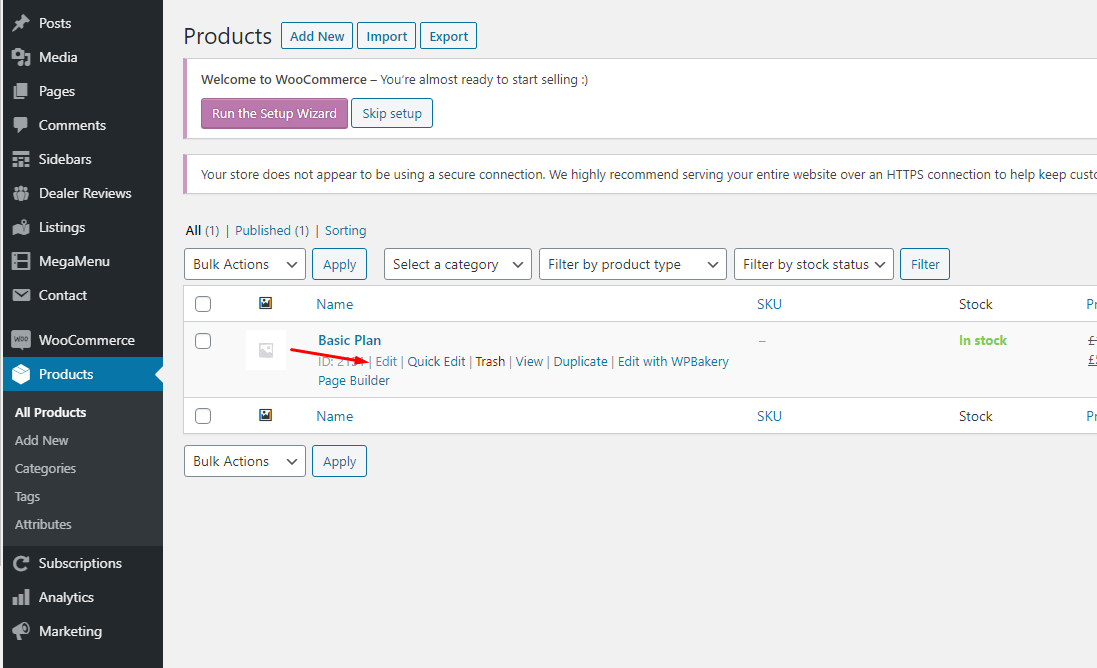The width and height of the screenshot is (1097, 668).
Task: Open Categories submenu item under Products
Action: tap(45, 468)
